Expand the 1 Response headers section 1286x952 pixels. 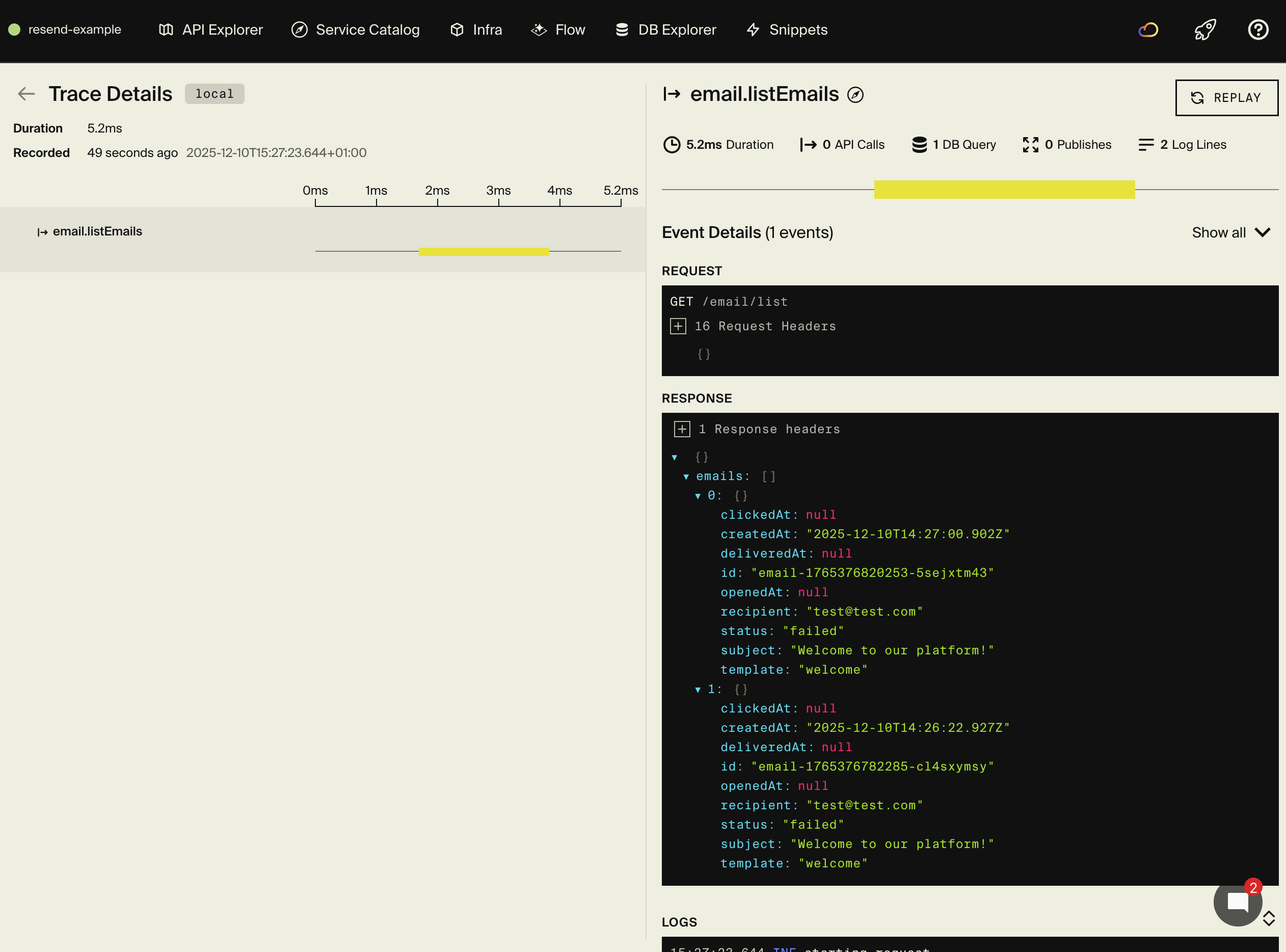(x=683, y=429)
